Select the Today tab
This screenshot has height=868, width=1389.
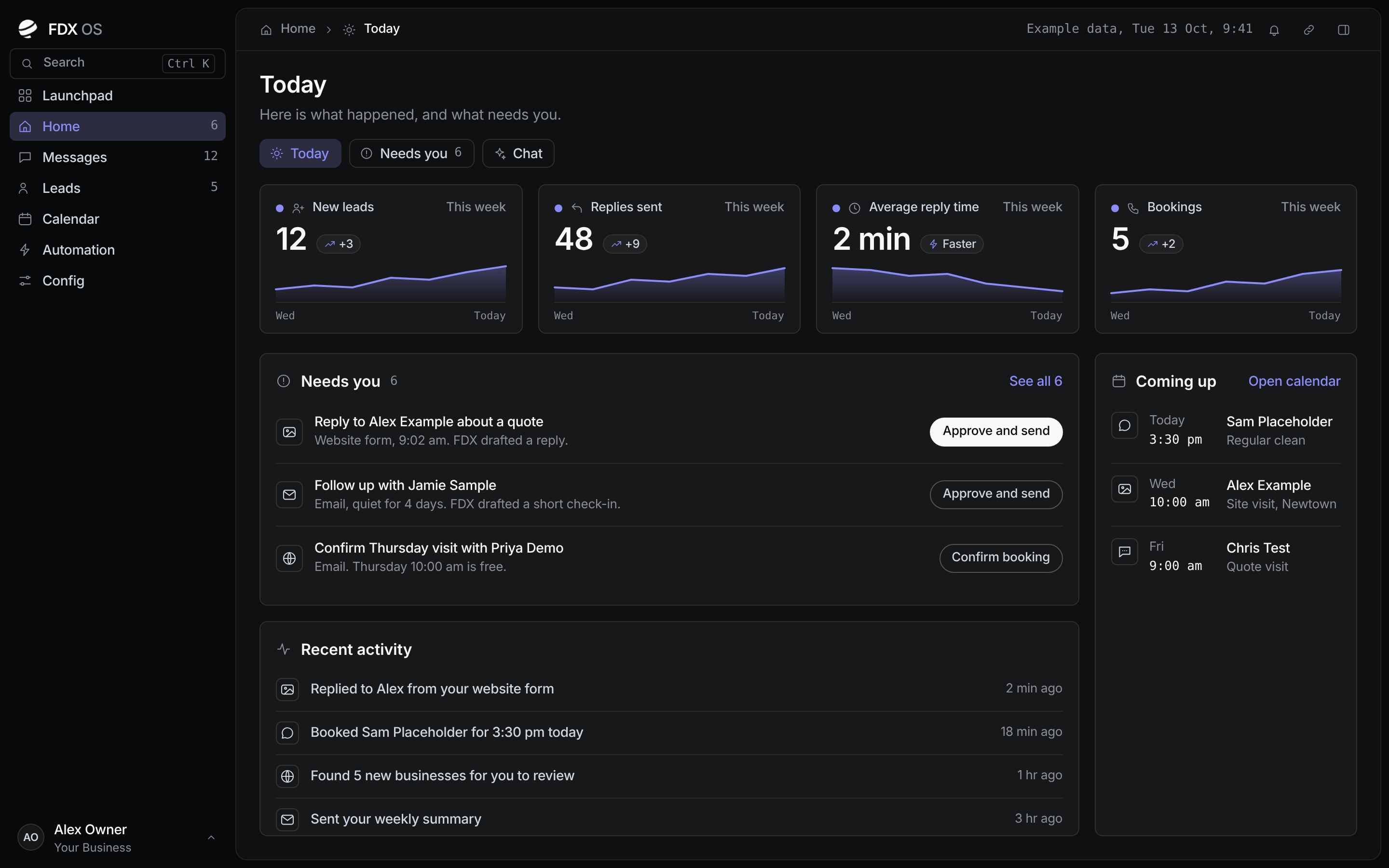pos(300,153)
